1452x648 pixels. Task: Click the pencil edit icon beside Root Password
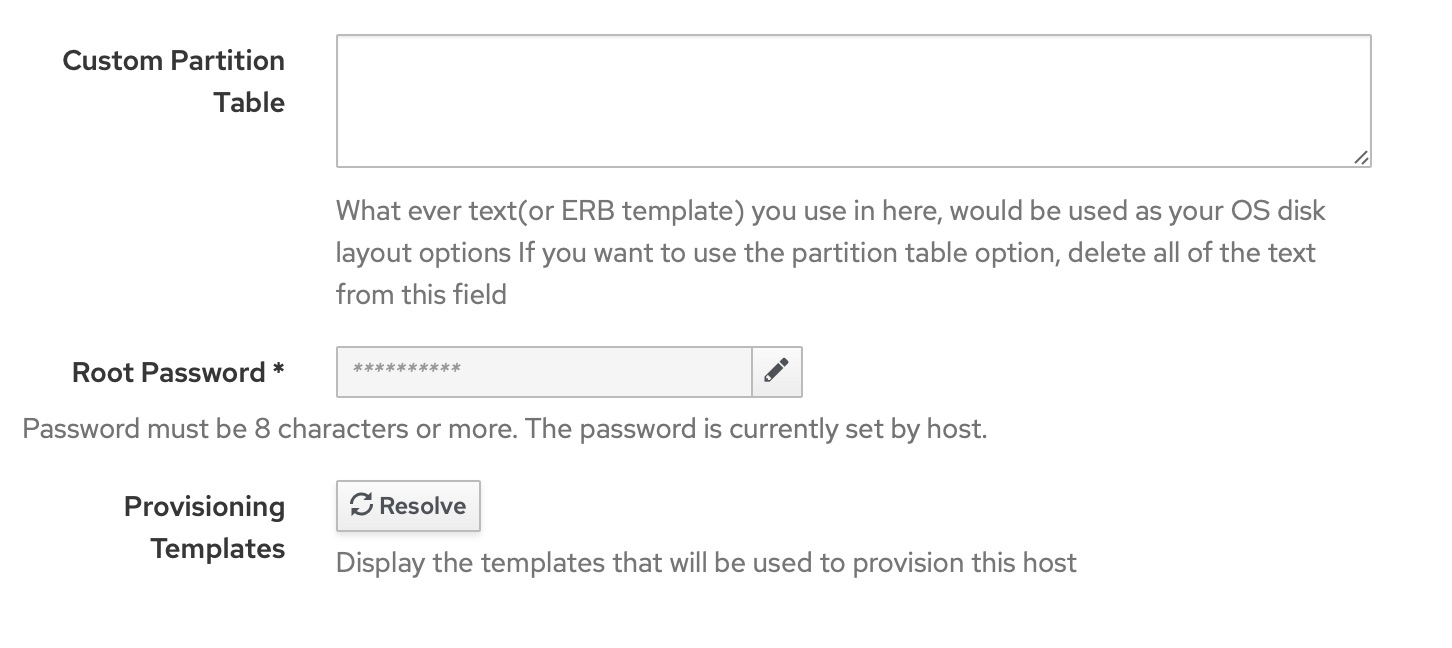pos(776,371)
